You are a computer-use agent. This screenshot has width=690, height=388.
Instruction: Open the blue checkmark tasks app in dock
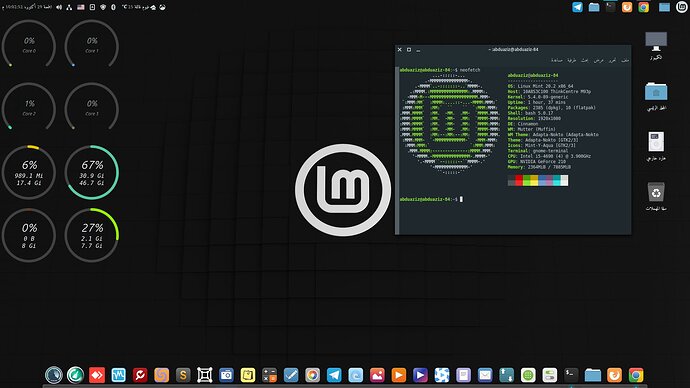(x=291, y=375)
